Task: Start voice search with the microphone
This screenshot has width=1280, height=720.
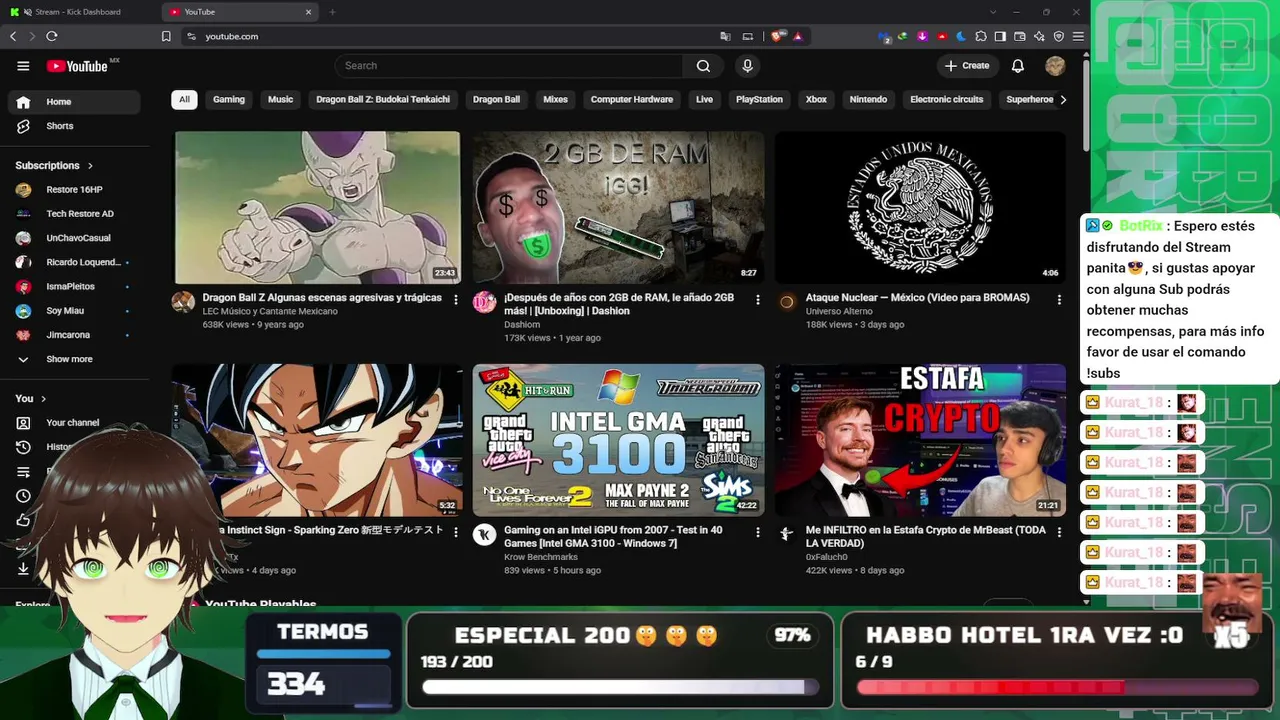Action: [747, 66]
